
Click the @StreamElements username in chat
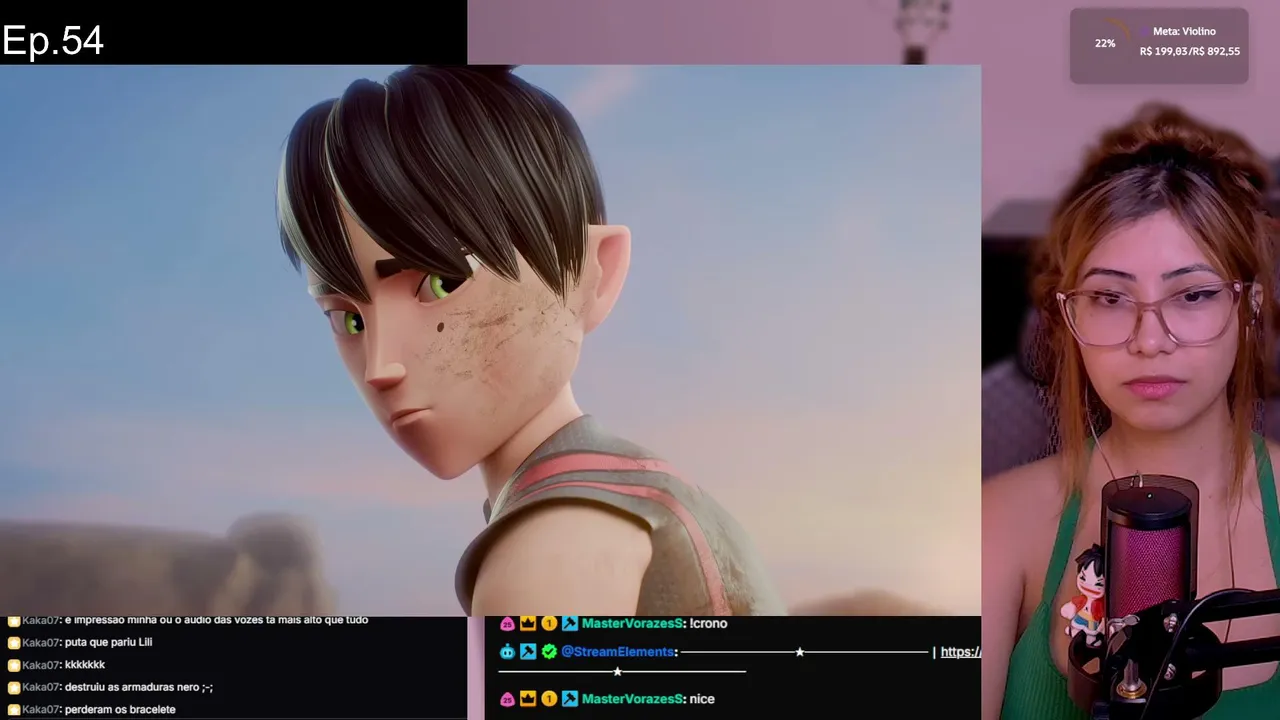619,652
